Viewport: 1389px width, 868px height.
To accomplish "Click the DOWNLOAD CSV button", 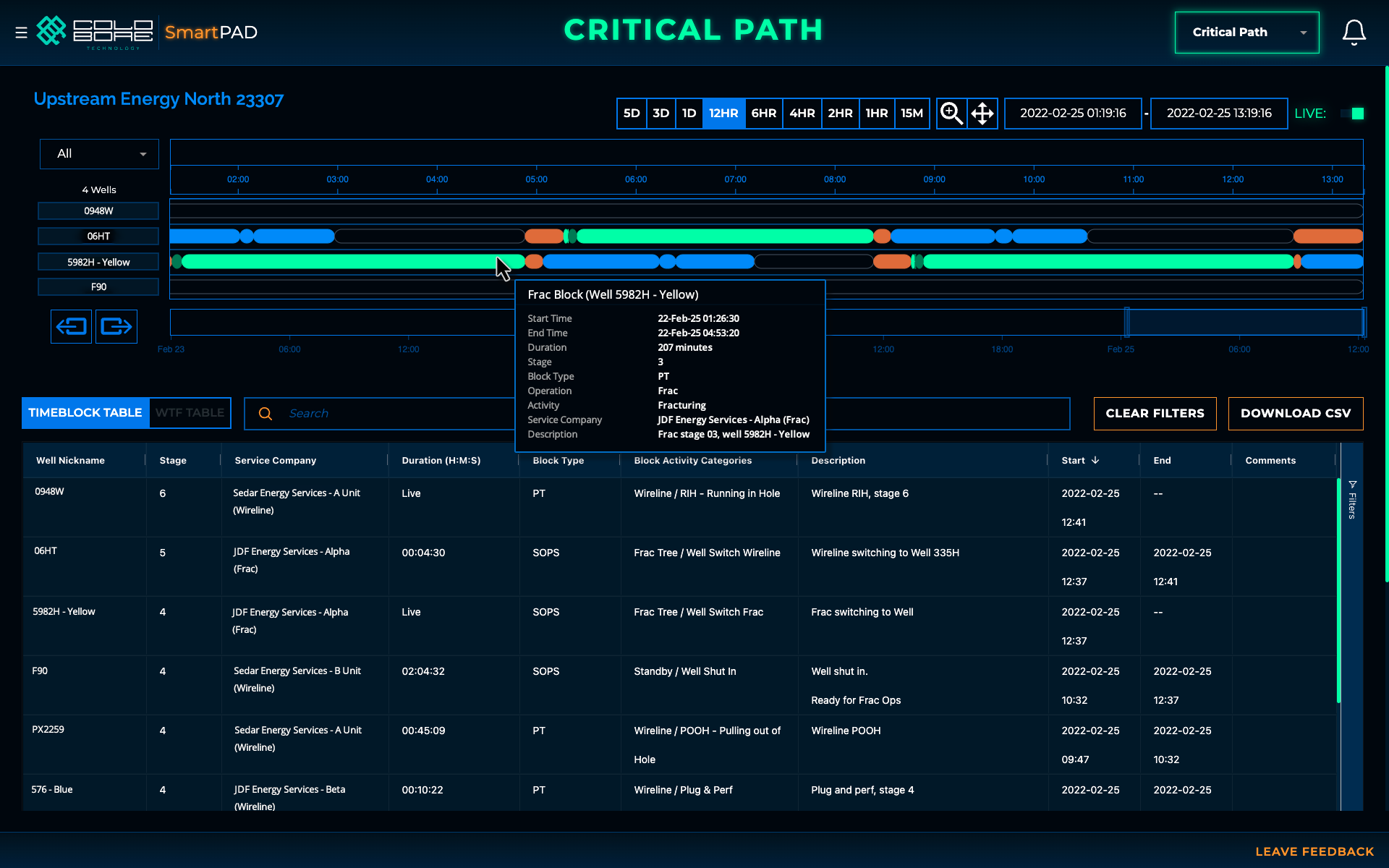I will pyautogui.click(x=1295, y=414).
